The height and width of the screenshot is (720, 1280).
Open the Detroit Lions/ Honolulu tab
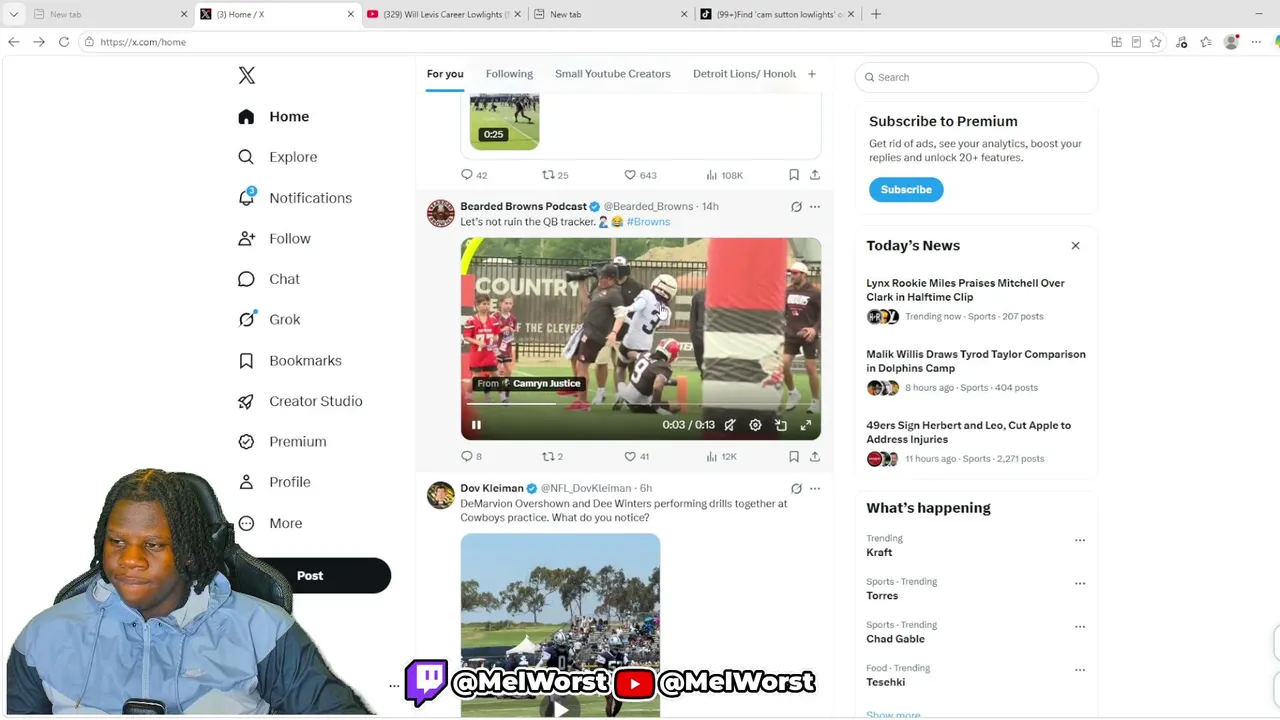pyautogui.click(x=745, y=74)
